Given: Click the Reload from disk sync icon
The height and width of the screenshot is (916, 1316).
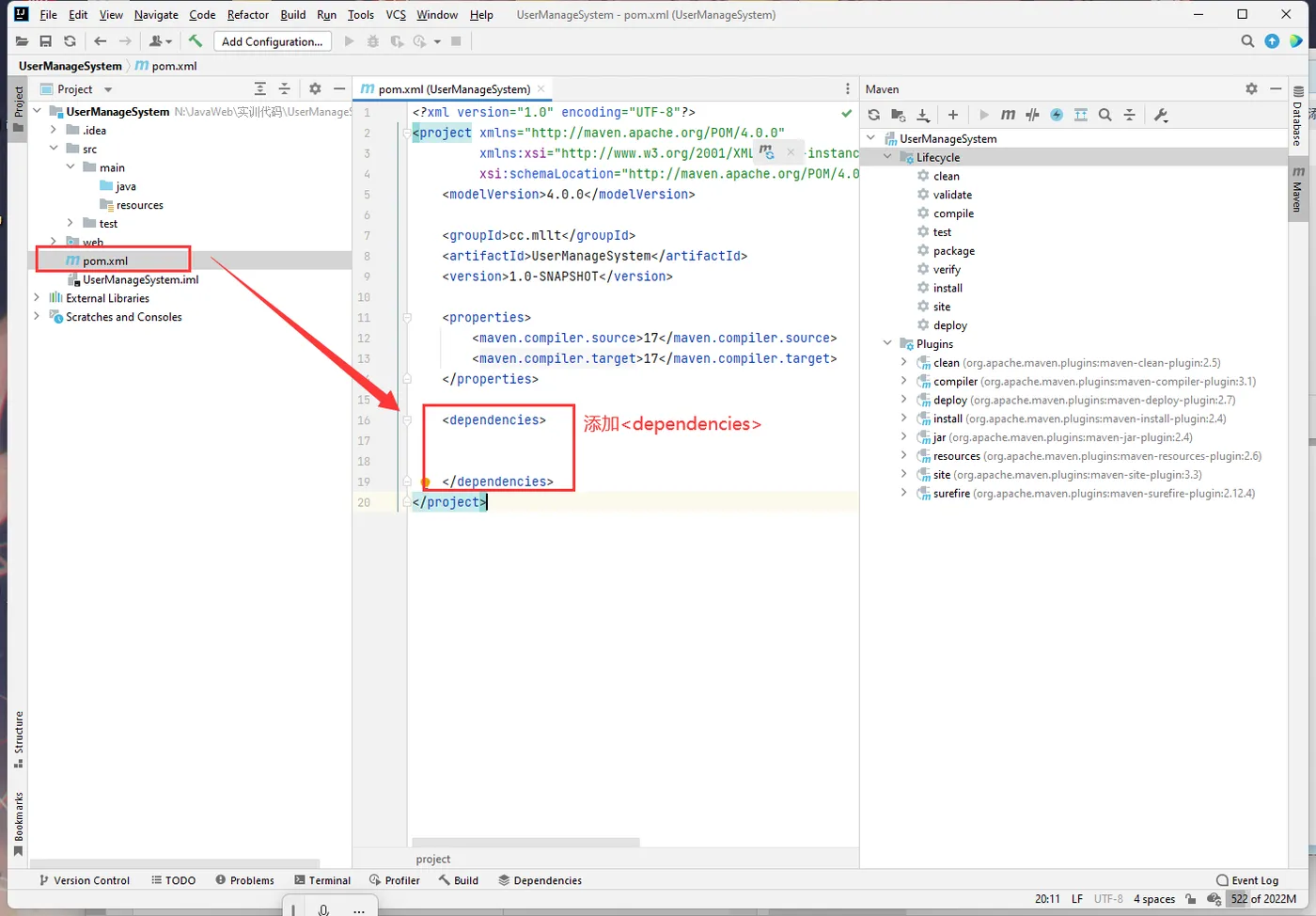Looking at the screenshot, I should click(x=70, y=41).
